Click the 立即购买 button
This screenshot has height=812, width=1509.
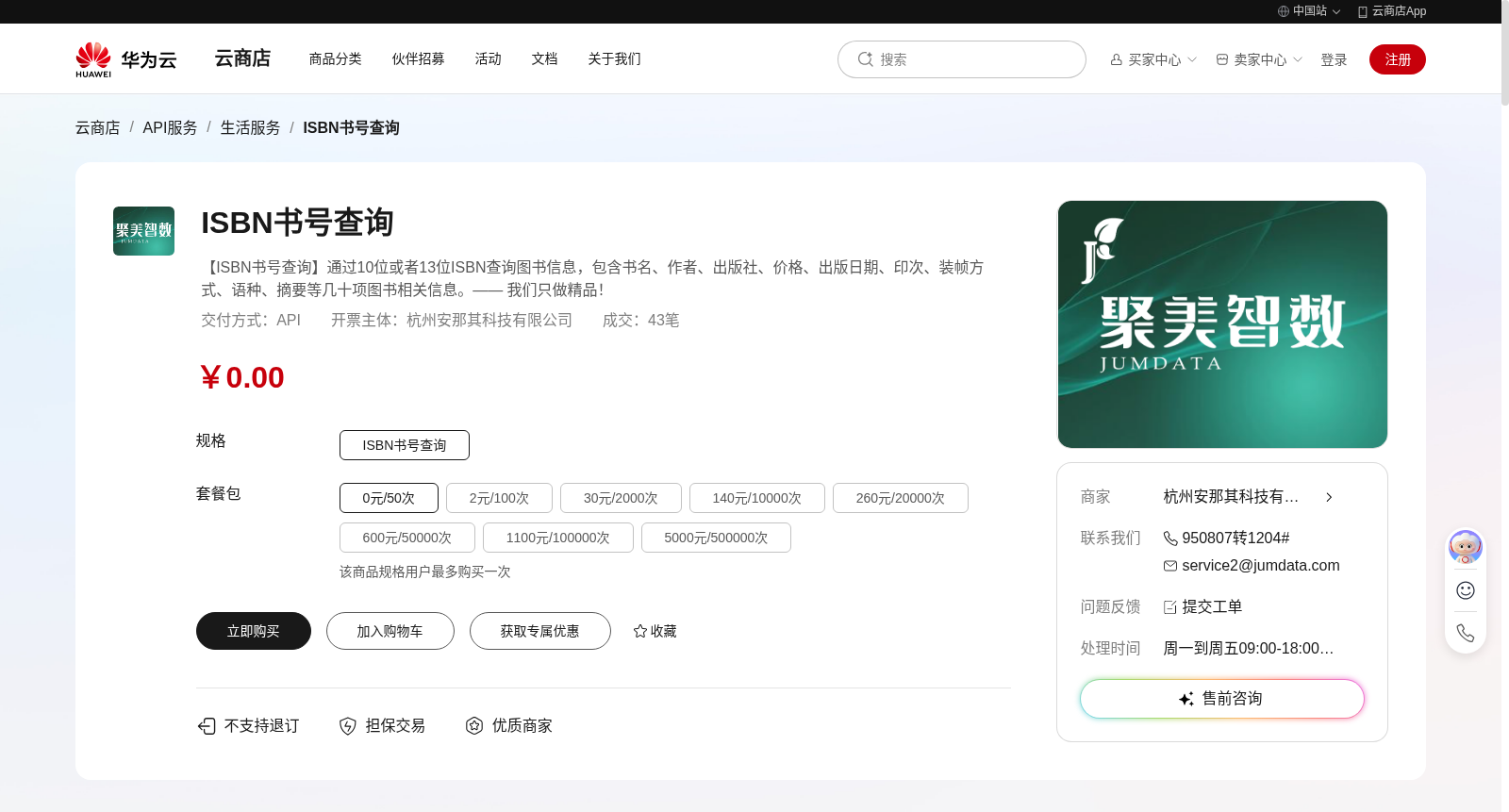[254, 631]
